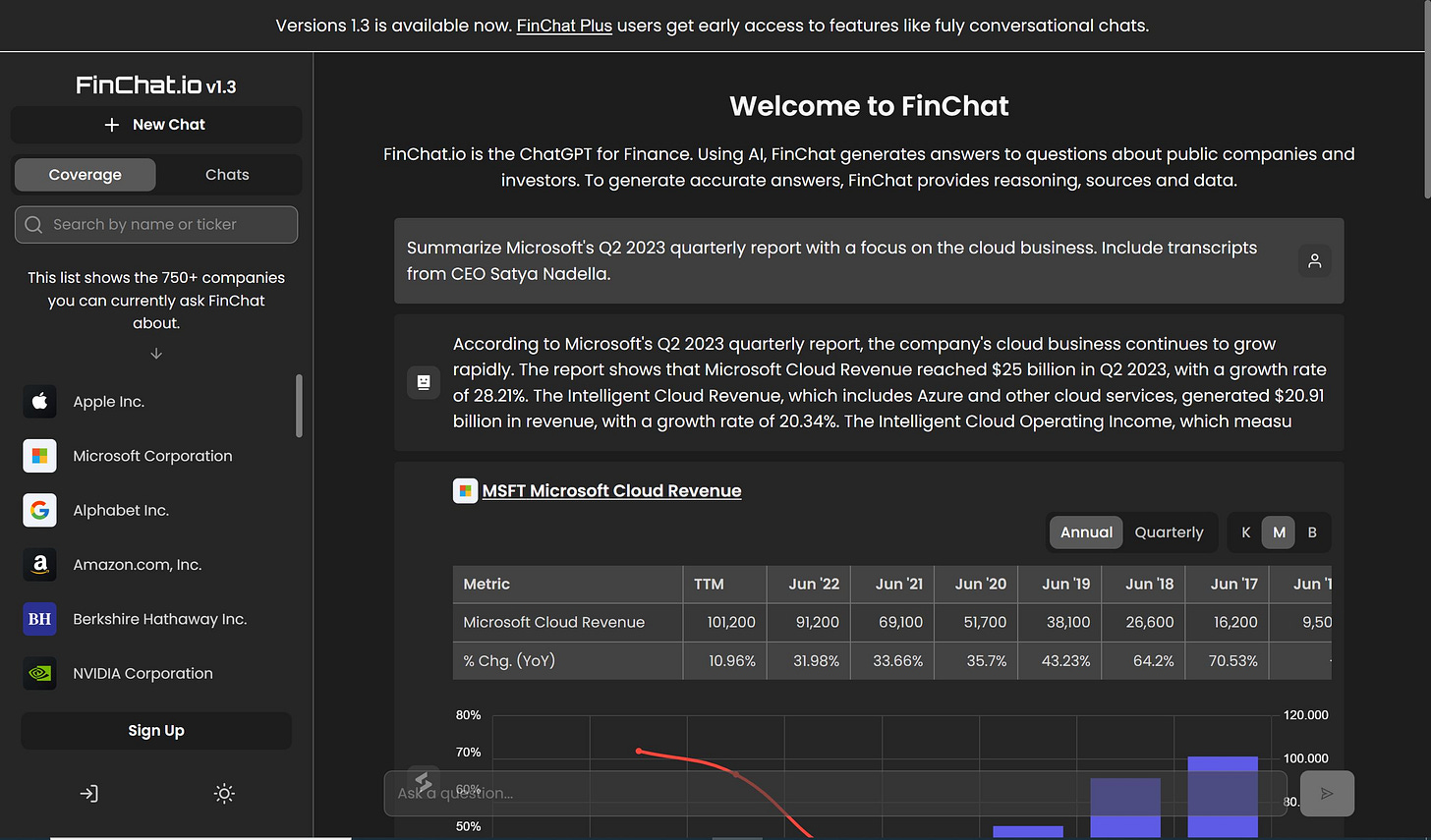This screenshot has width=1431, height=840.
Task: Click the 31.98% change cell
Action: 809,660
